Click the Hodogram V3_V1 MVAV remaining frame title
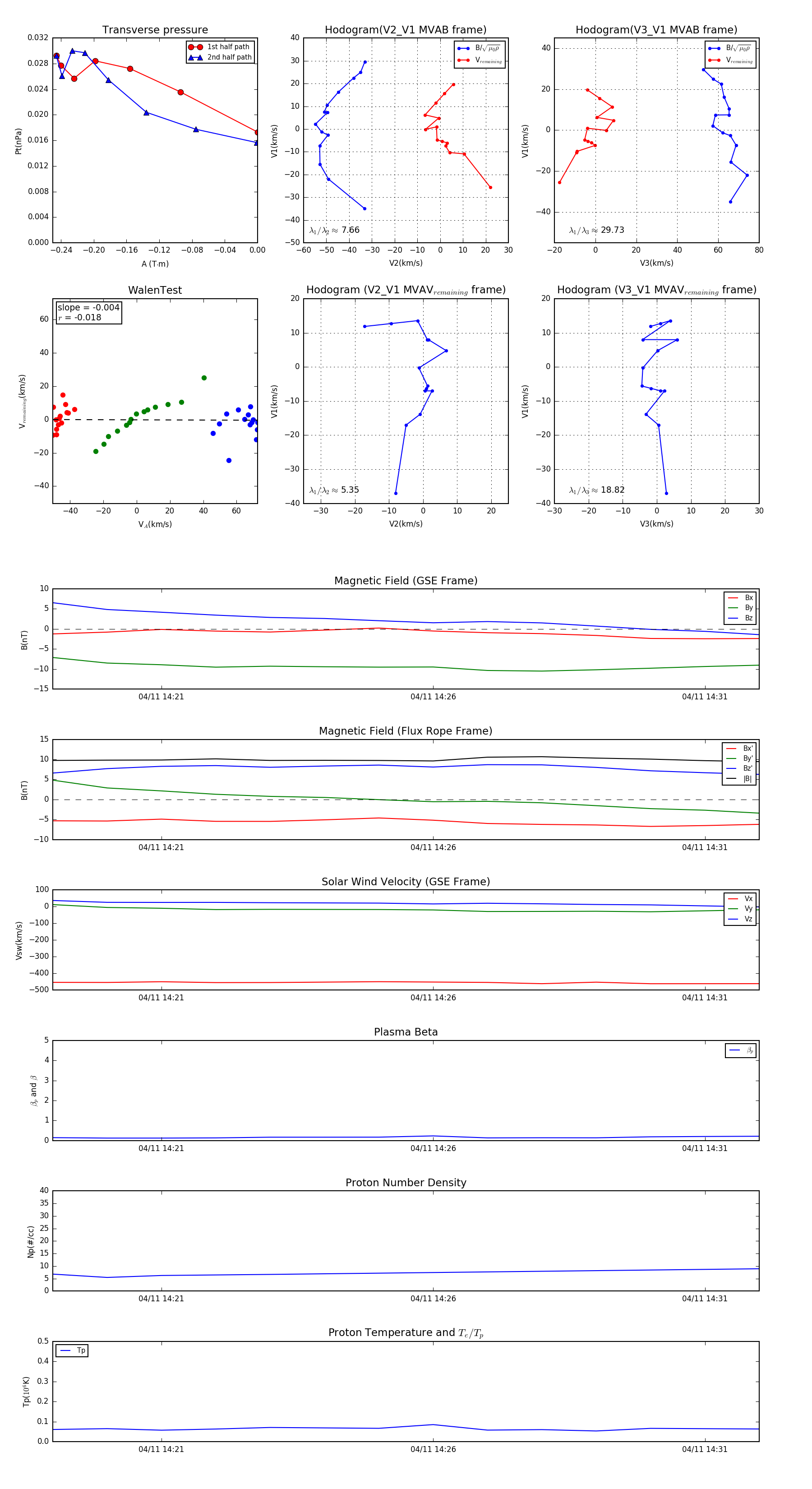Image resolution: width=812 pixels, height=1489 pixels. [656, 290]
